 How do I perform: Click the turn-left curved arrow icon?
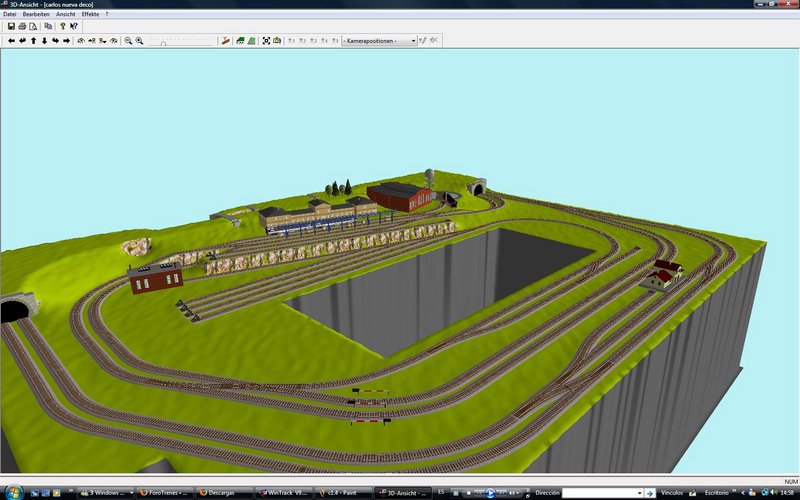(22, 41)
